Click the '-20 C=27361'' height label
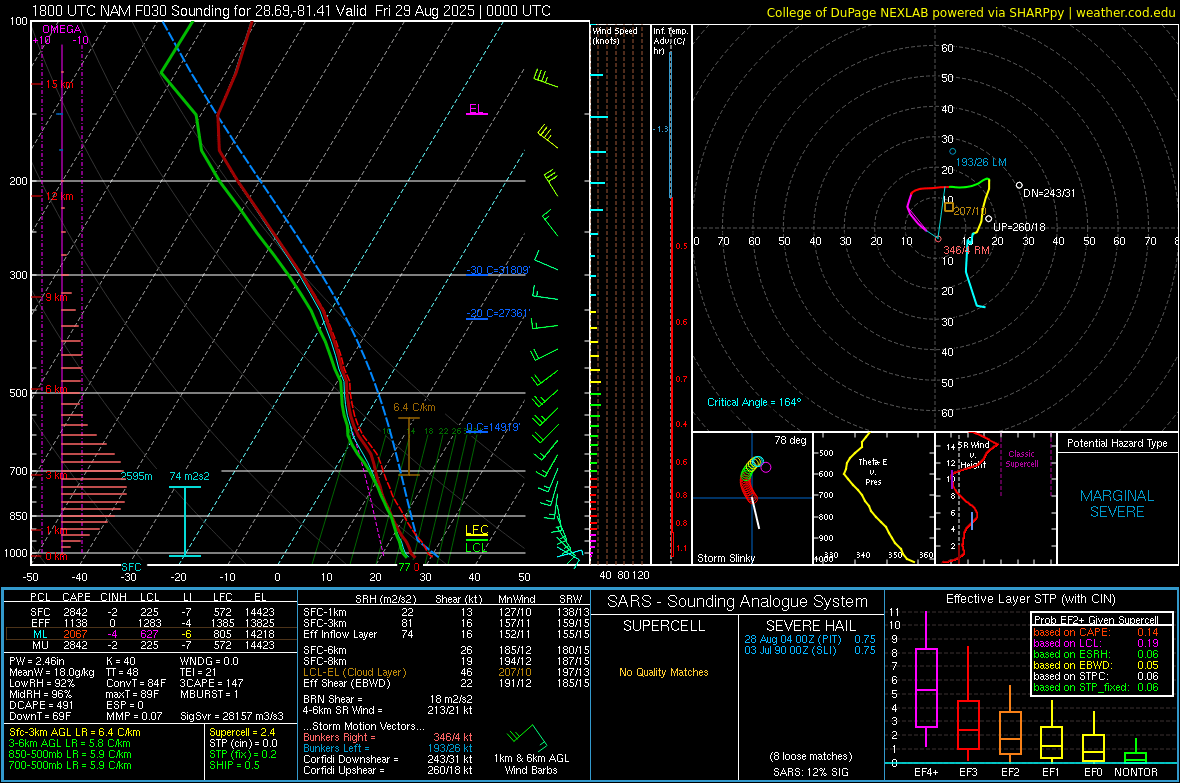The image size is (1180, 783). pos(498,313)
